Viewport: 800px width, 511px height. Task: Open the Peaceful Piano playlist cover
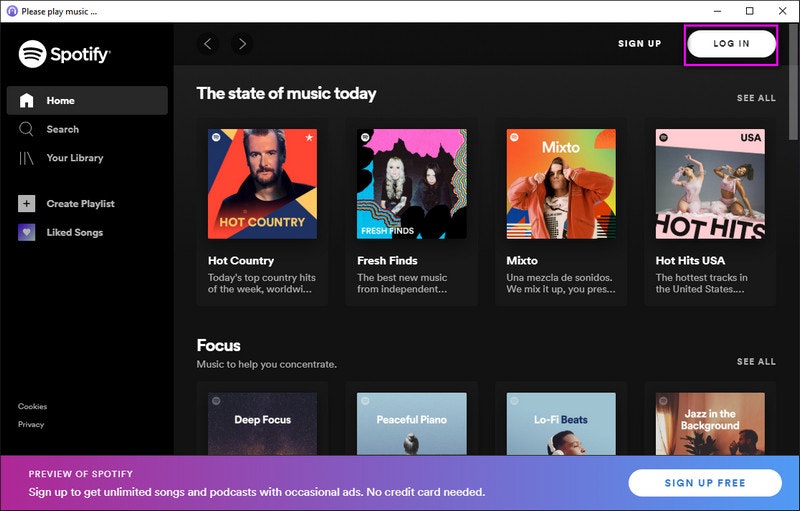[412, 423]
